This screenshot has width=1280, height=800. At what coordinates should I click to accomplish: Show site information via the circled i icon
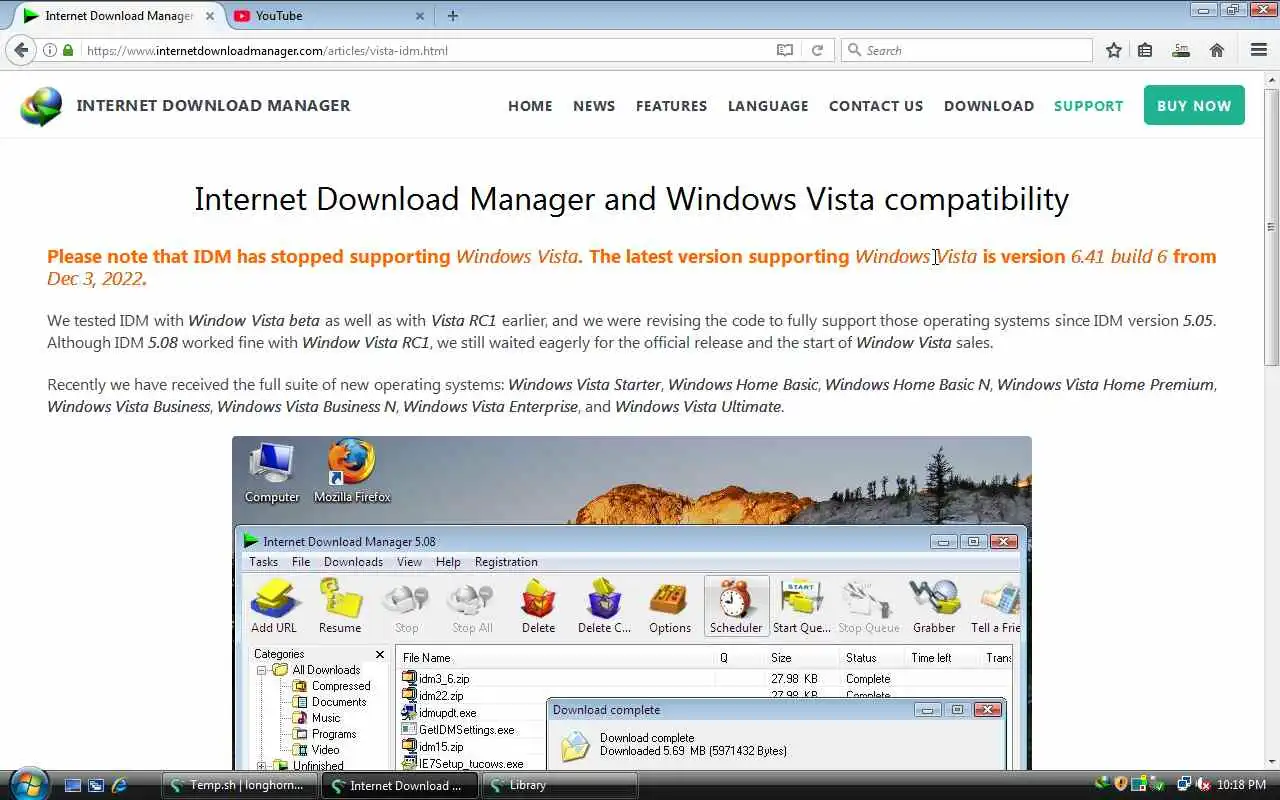pos(49,50)
